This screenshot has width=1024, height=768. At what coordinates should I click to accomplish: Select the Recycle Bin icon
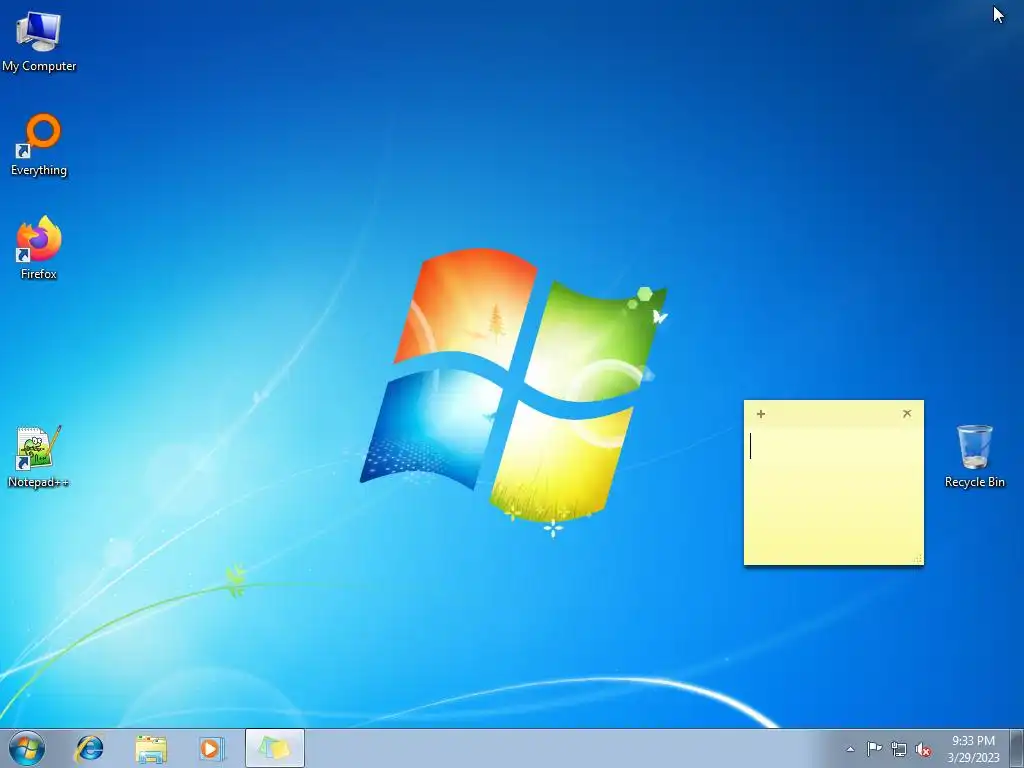coord(974,456)
